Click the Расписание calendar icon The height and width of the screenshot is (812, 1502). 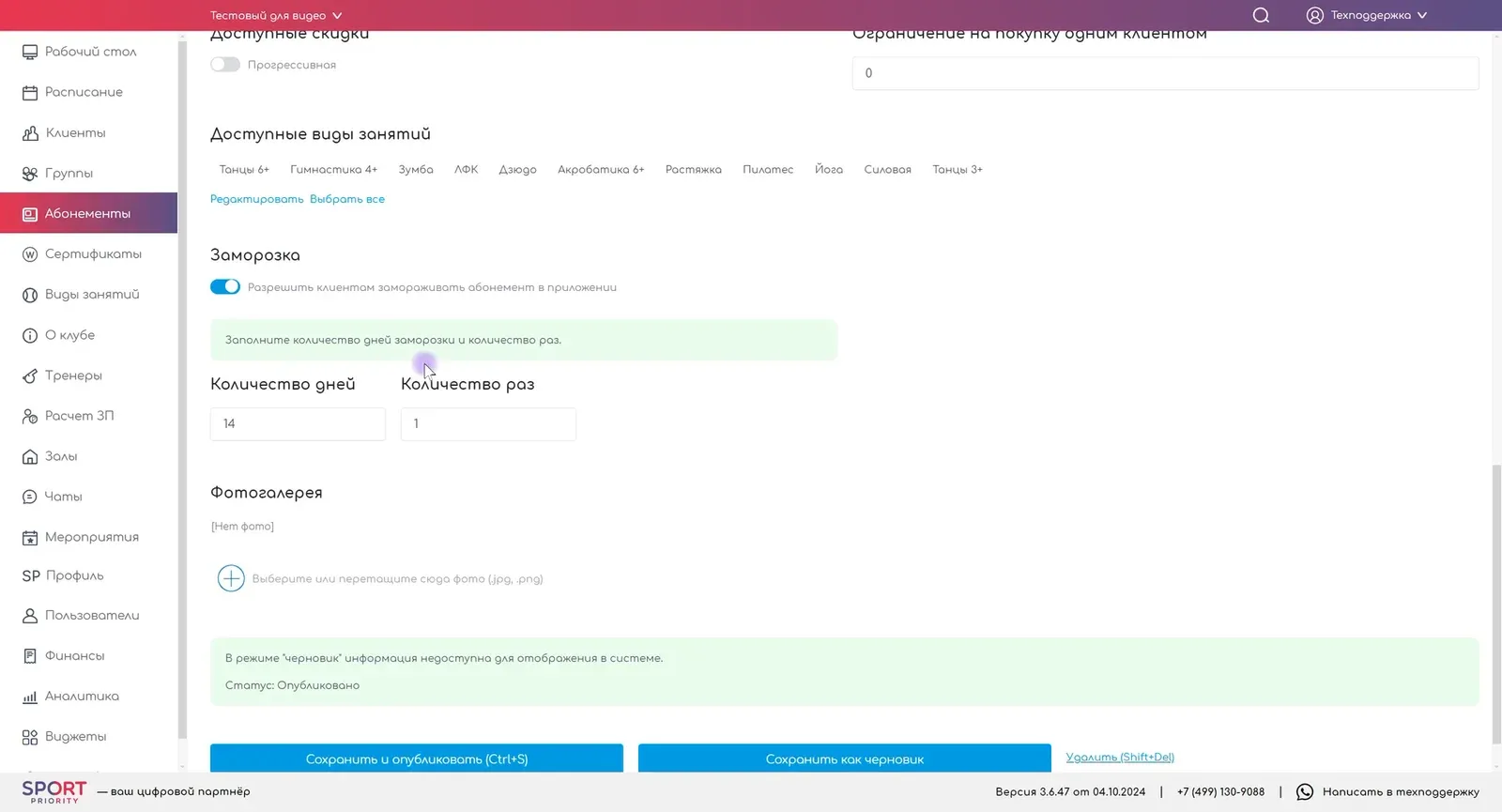(30, 93)
